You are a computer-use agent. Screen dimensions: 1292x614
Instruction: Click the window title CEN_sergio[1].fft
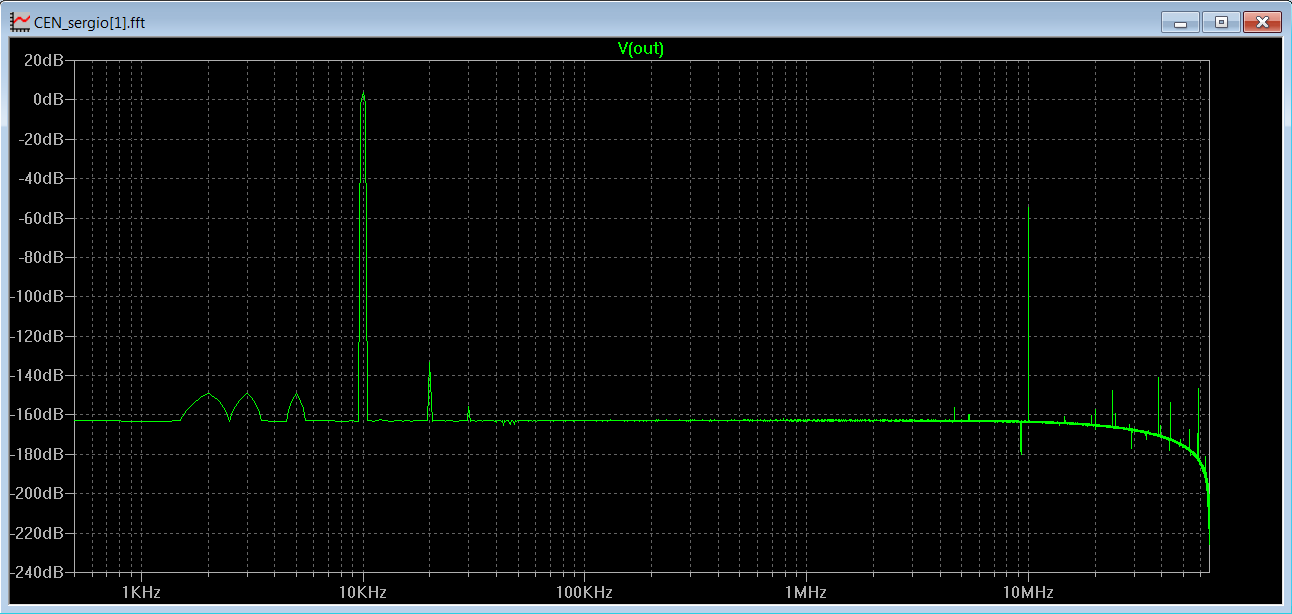(x=90, y=22)
